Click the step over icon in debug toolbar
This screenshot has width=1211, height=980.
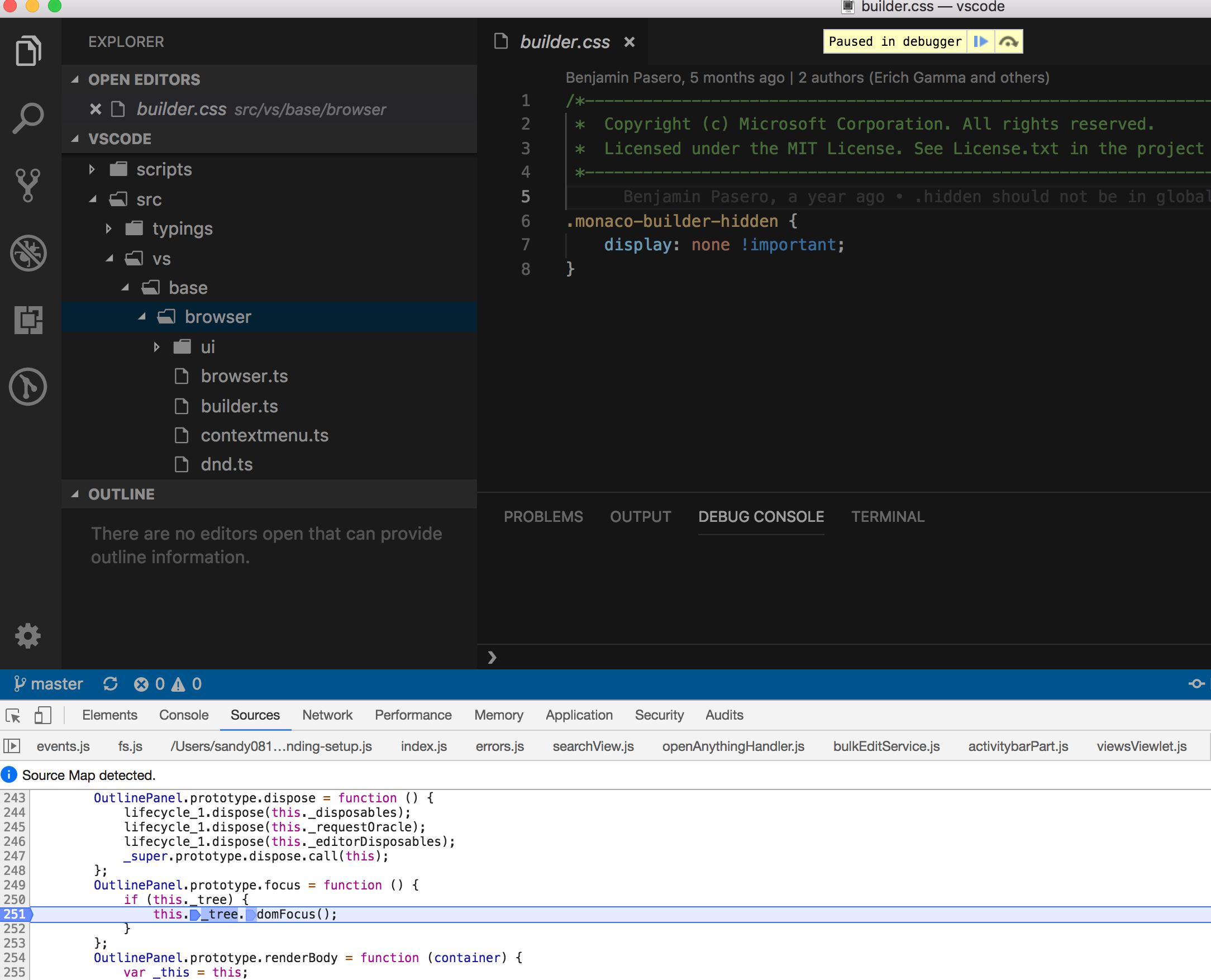(1008, 41)
